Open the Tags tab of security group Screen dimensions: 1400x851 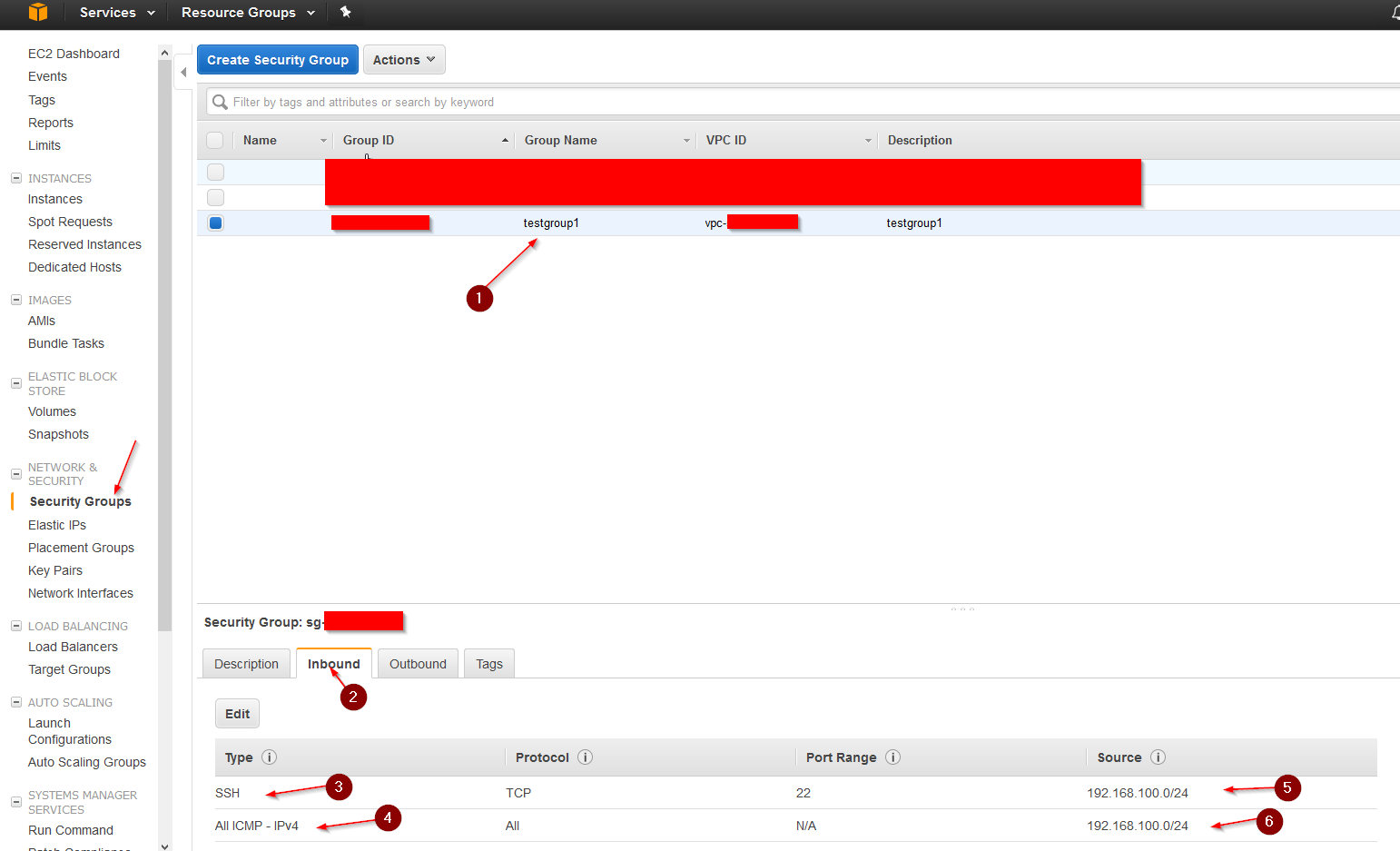(x=489, y=664)
